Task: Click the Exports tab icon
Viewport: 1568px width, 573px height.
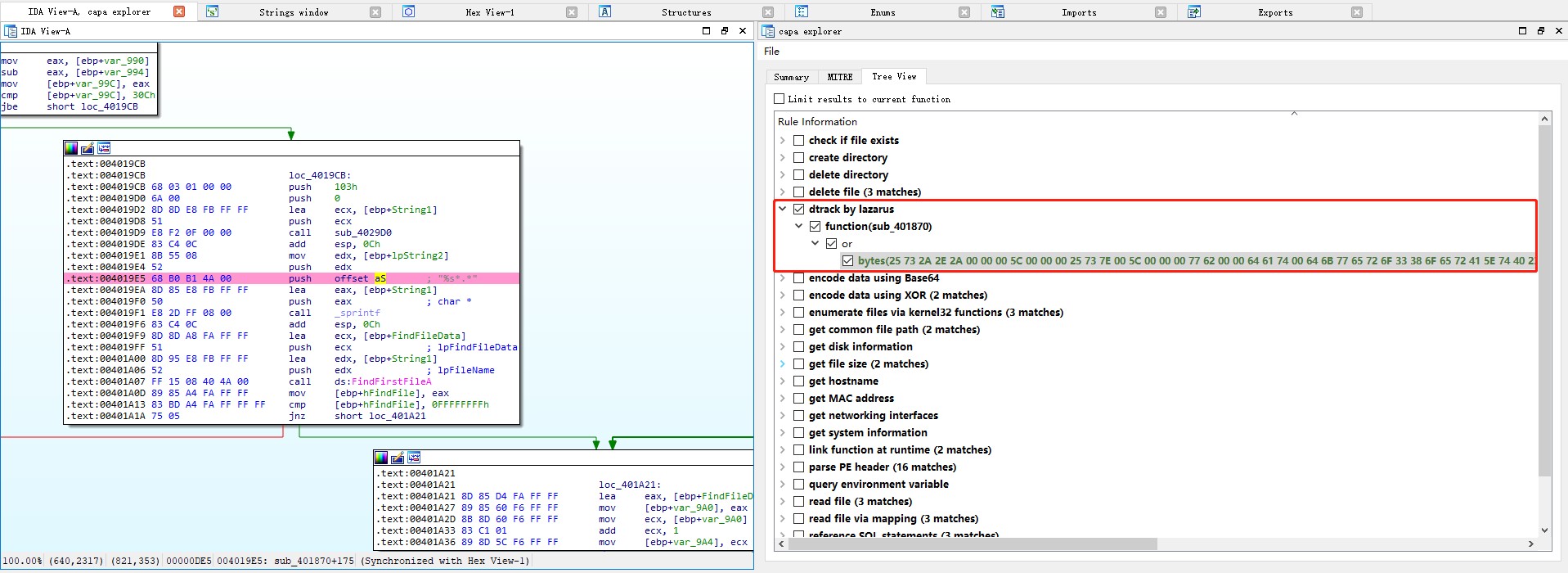Action: pyautogui.click(x=1194, y=11)
